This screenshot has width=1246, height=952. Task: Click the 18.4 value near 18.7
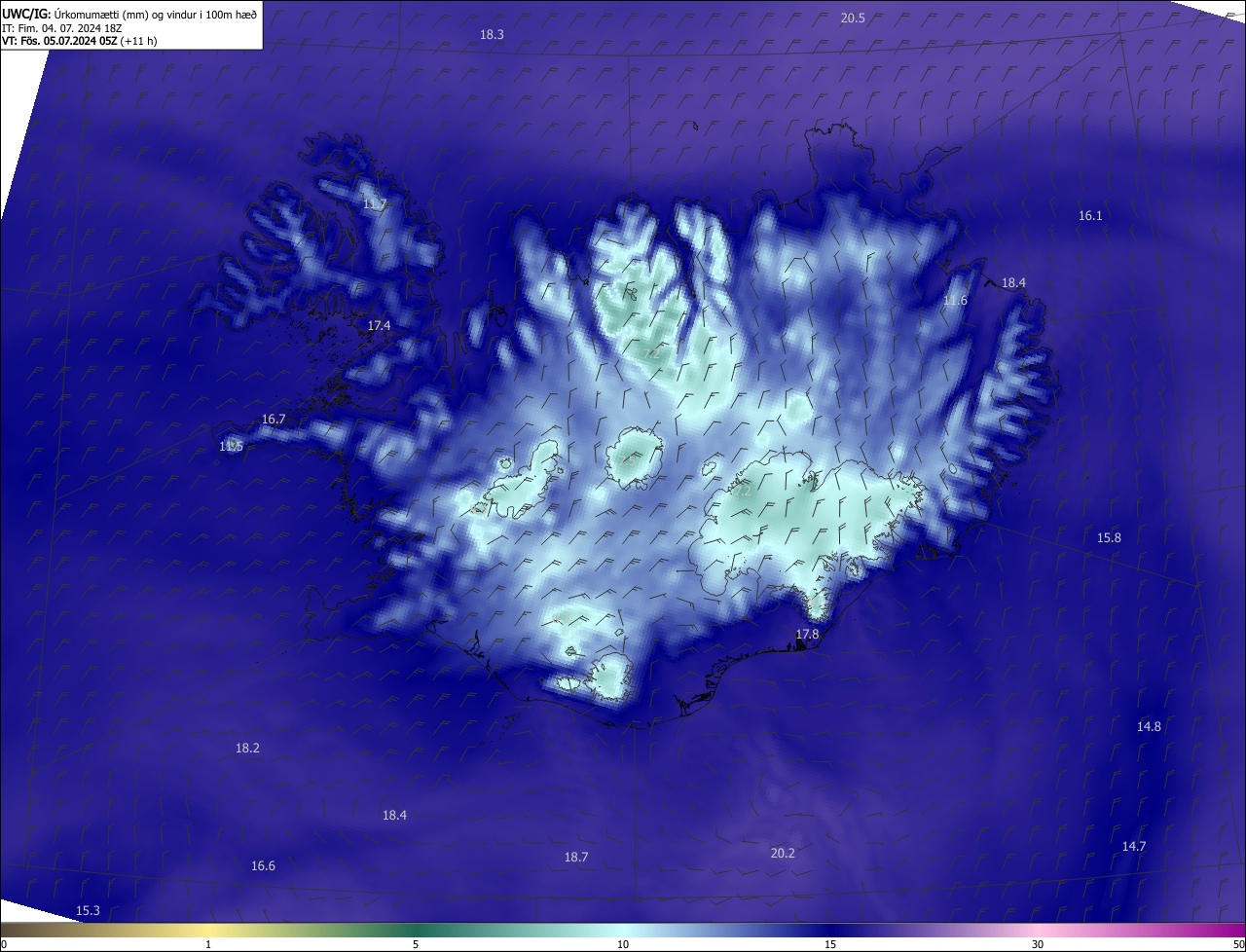tap(394, 816)
